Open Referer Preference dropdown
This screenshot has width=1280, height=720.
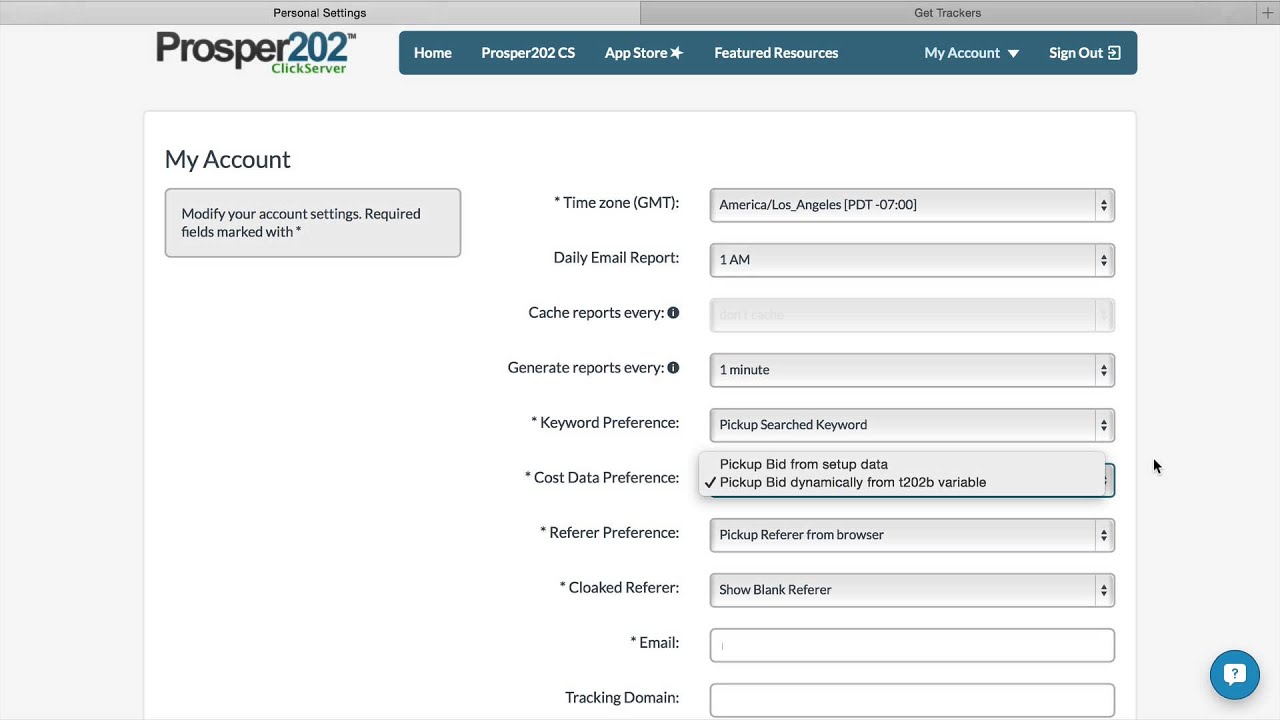pos(912,535)
